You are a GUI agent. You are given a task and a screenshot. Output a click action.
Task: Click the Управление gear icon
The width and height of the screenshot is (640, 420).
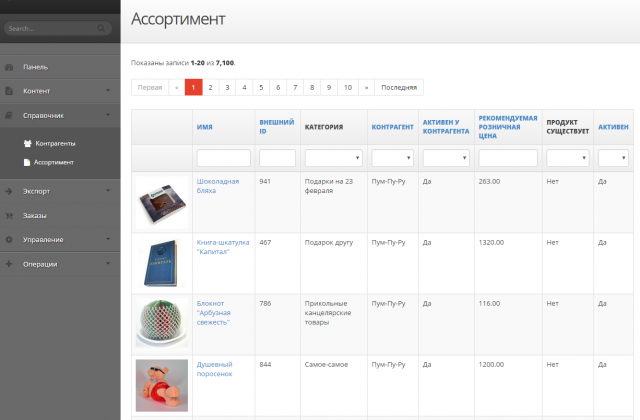(x=9, y=239)
